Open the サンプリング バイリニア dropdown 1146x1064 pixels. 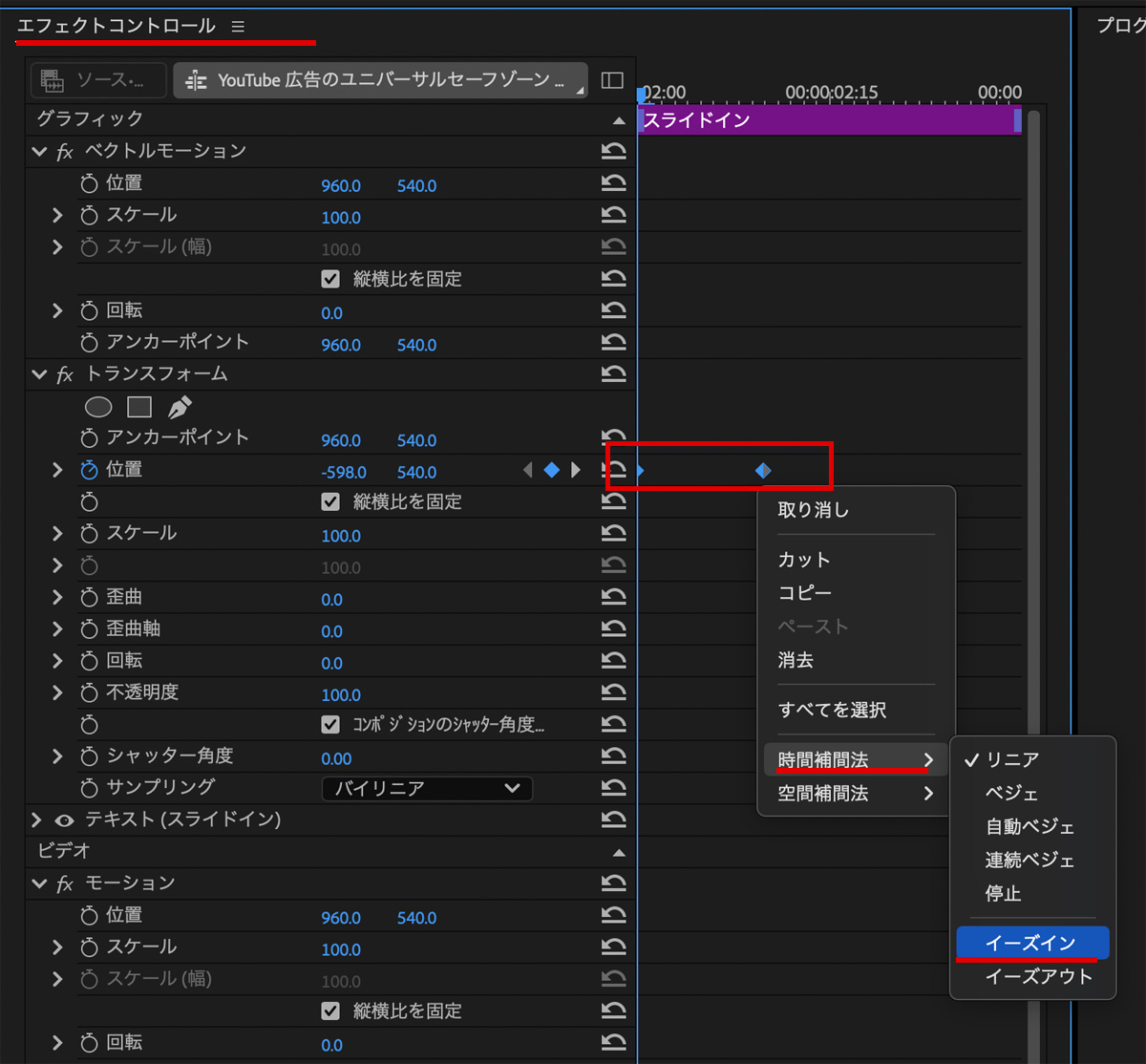[x=426, y=788]
